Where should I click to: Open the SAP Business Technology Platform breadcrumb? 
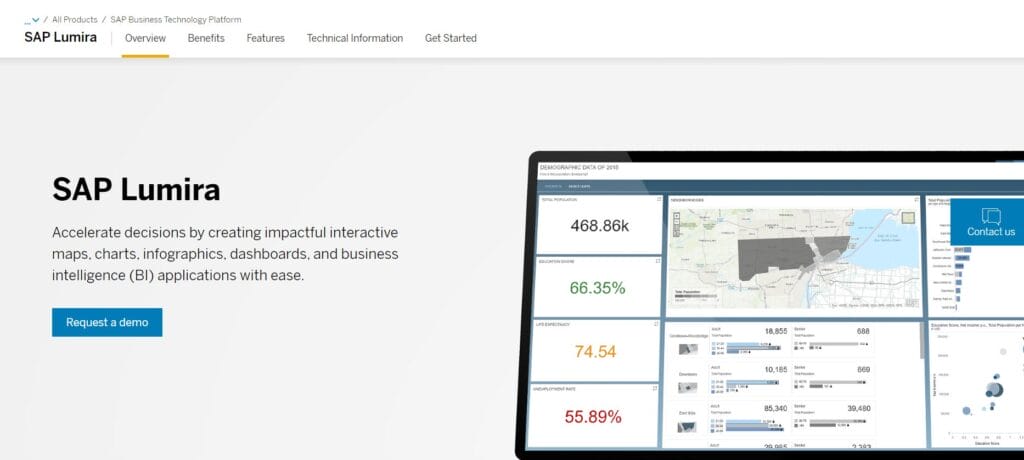[x=176, y=20]
